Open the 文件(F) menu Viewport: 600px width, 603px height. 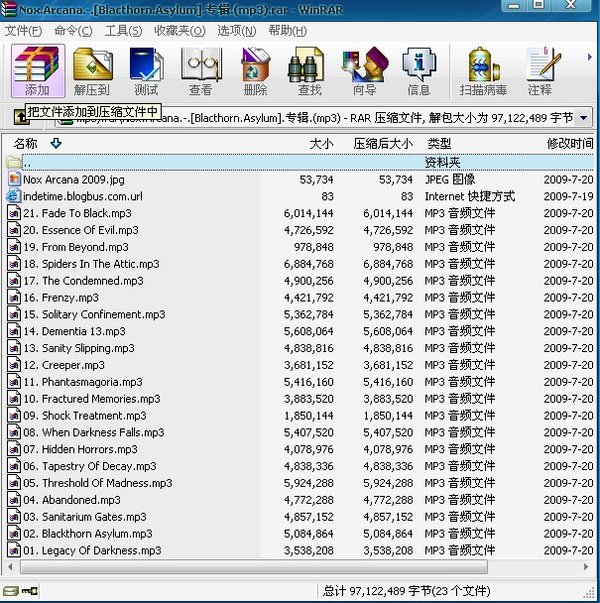tap(23, 31)
